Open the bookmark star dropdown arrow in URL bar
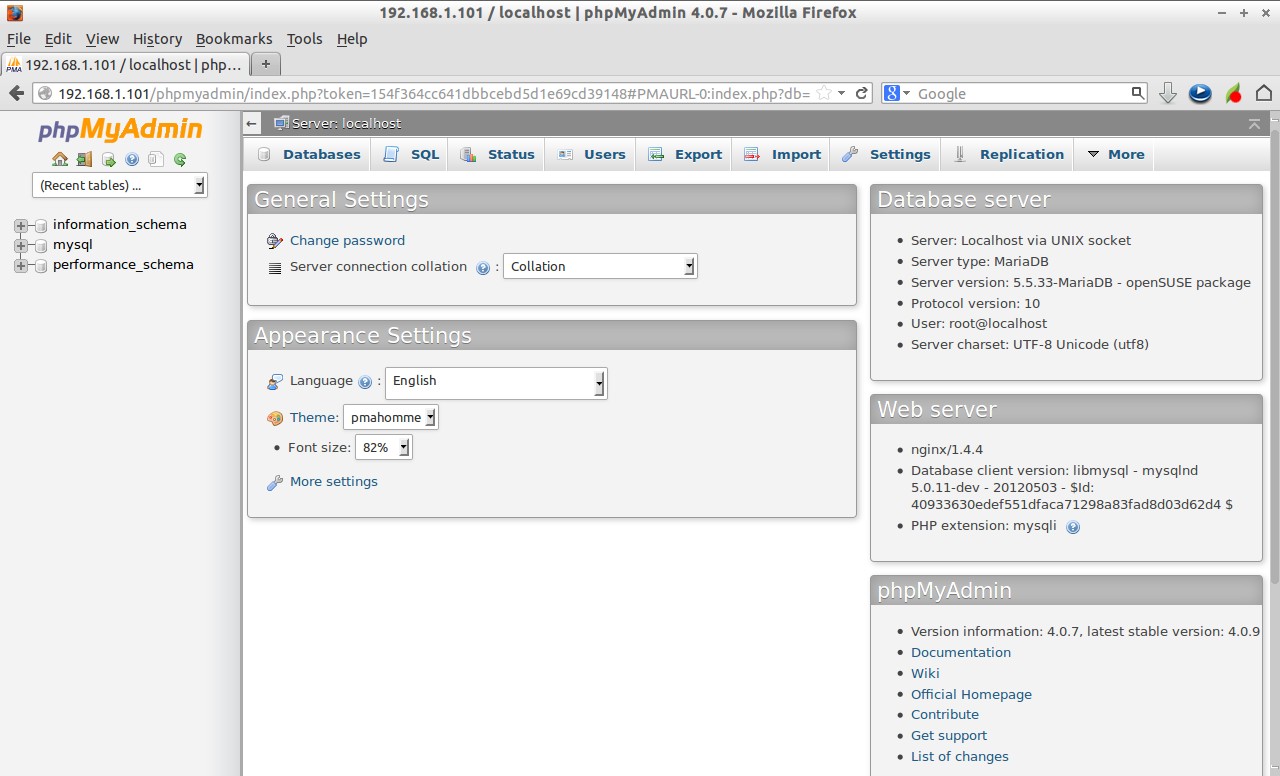Viewport: 1280px width, 776px height. (842, 93)
